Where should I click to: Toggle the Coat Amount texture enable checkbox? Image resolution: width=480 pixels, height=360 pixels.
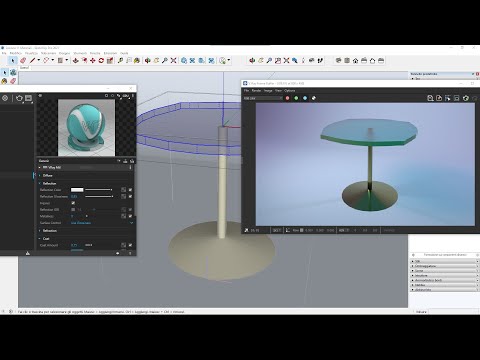point(130,245)
